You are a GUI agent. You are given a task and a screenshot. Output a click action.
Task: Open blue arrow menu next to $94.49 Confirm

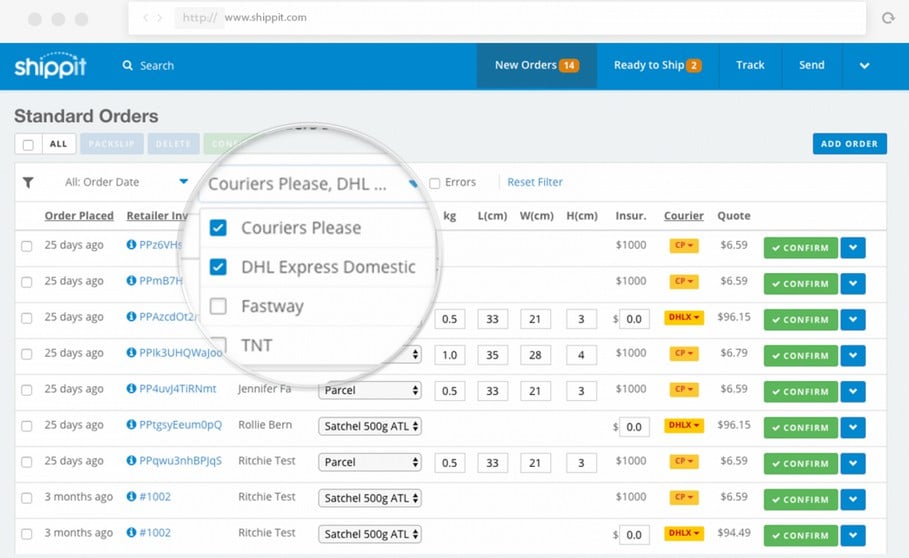tap(853, 535)
